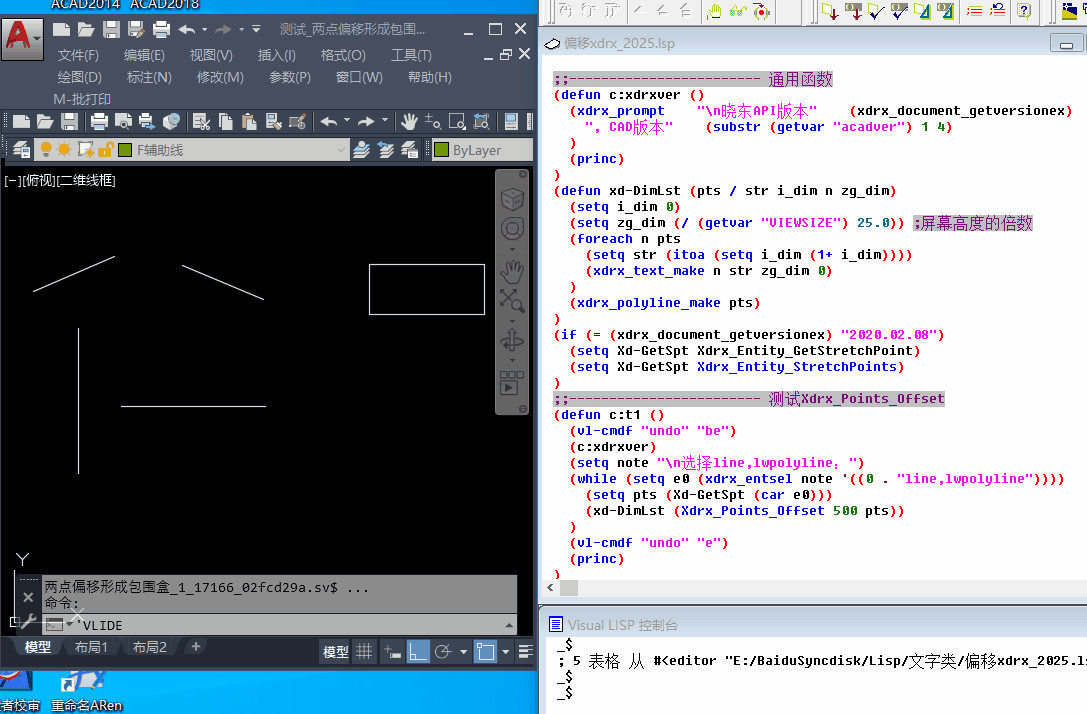Click the Orbit icon in the navigation bar
1087x714 pixels.
point(512,342)
